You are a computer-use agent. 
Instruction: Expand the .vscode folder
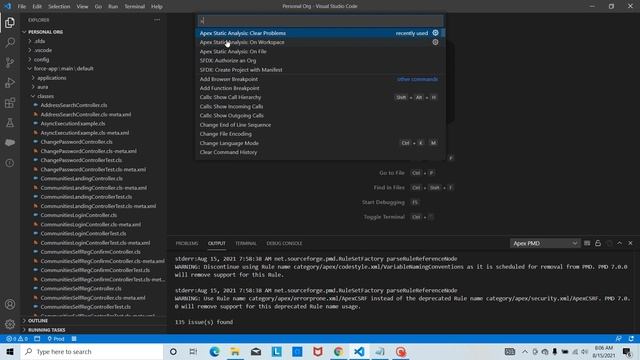click(43, 50)
